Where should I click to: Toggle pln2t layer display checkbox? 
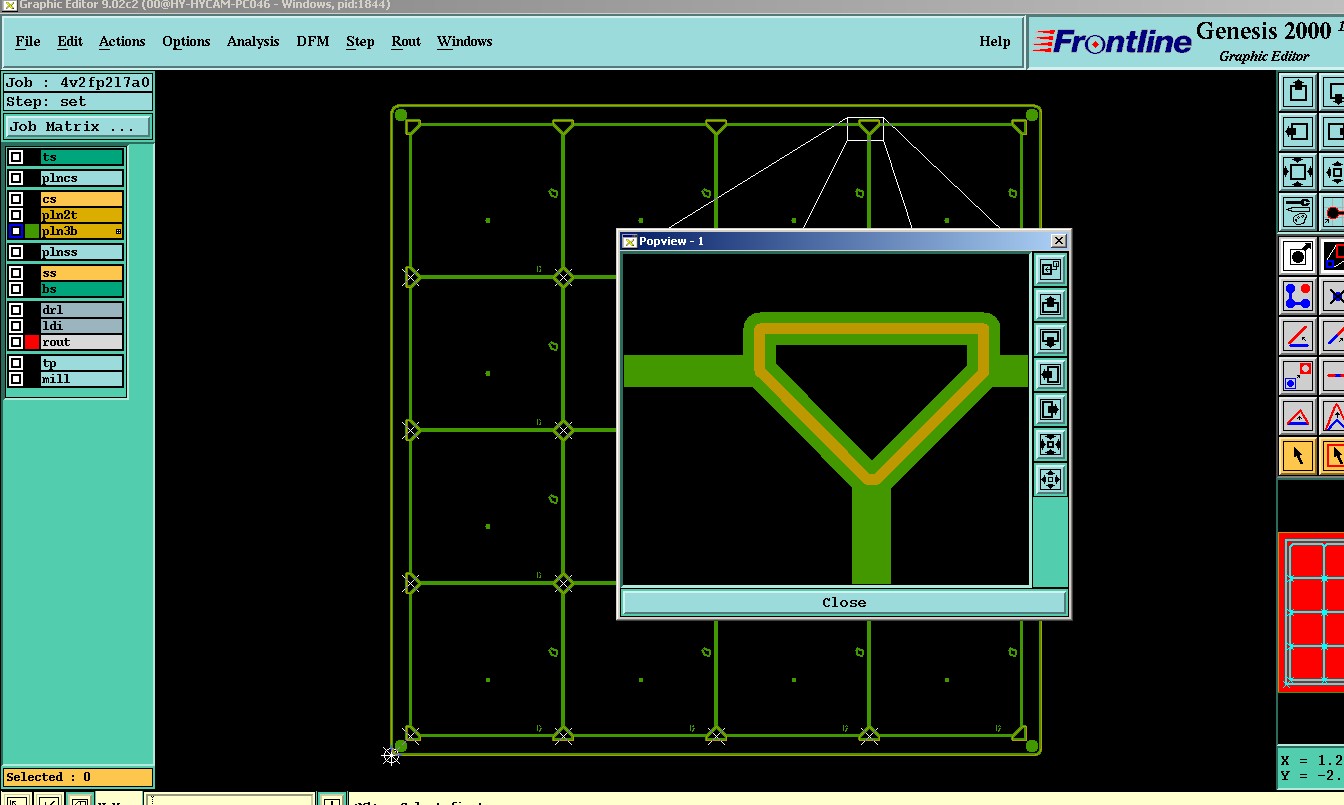point(16,215)
